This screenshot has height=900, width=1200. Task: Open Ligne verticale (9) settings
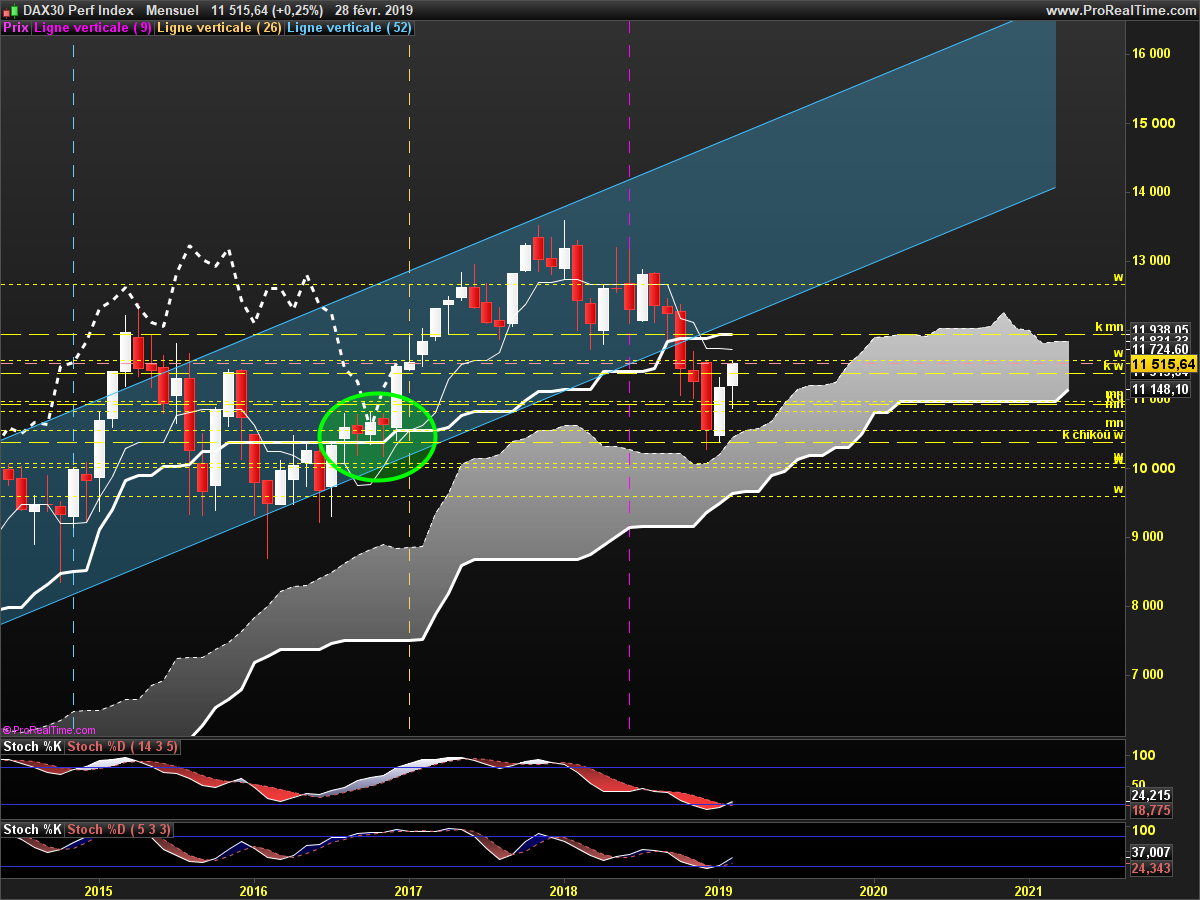click(93, 28)
